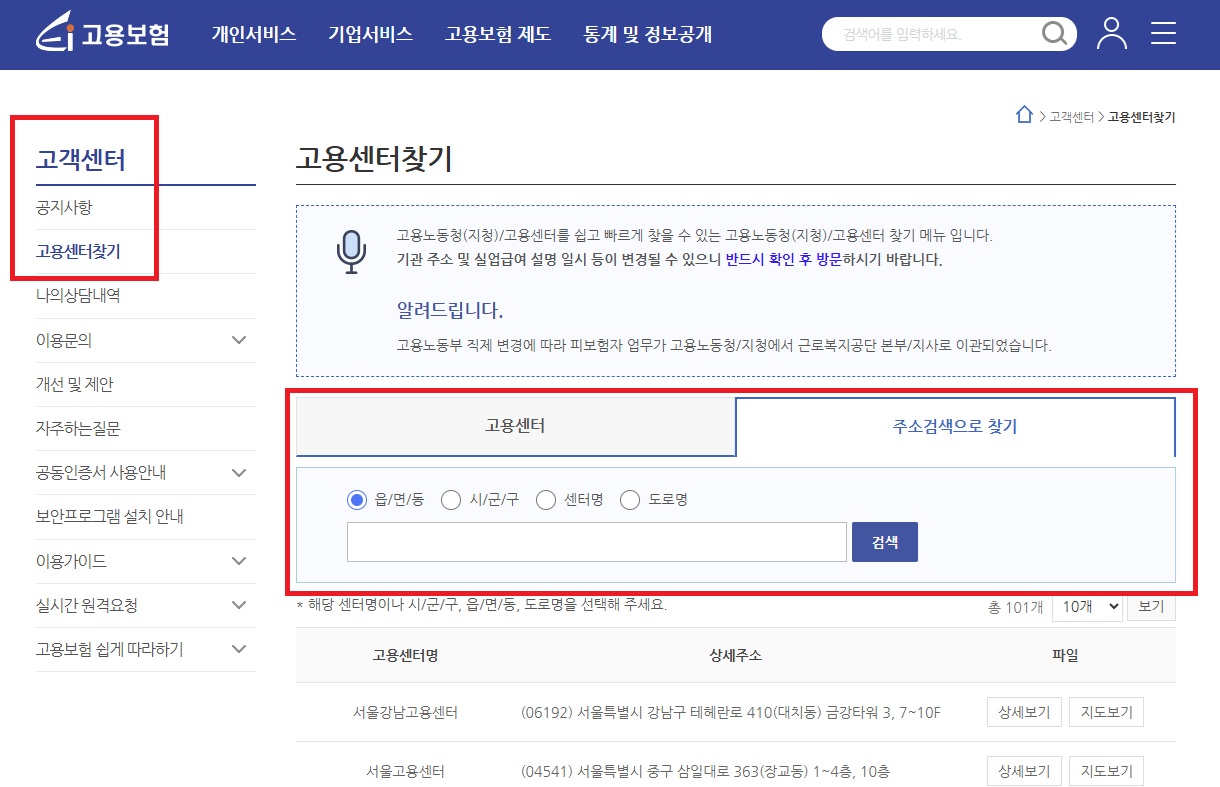Open 보안프로그램 설치 안내 in sidebar

click(110, 517)
